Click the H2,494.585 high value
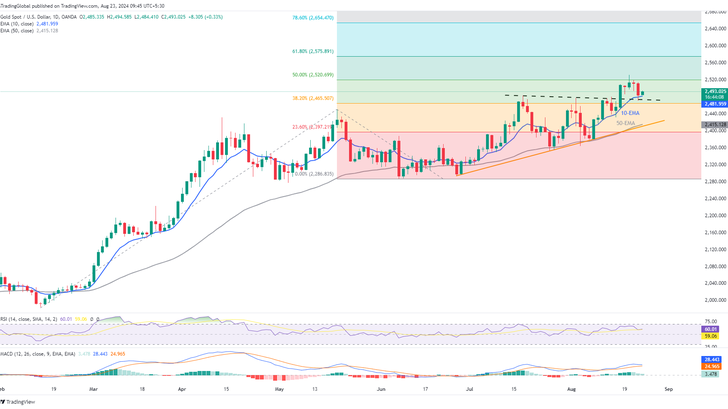 [119, 17]
